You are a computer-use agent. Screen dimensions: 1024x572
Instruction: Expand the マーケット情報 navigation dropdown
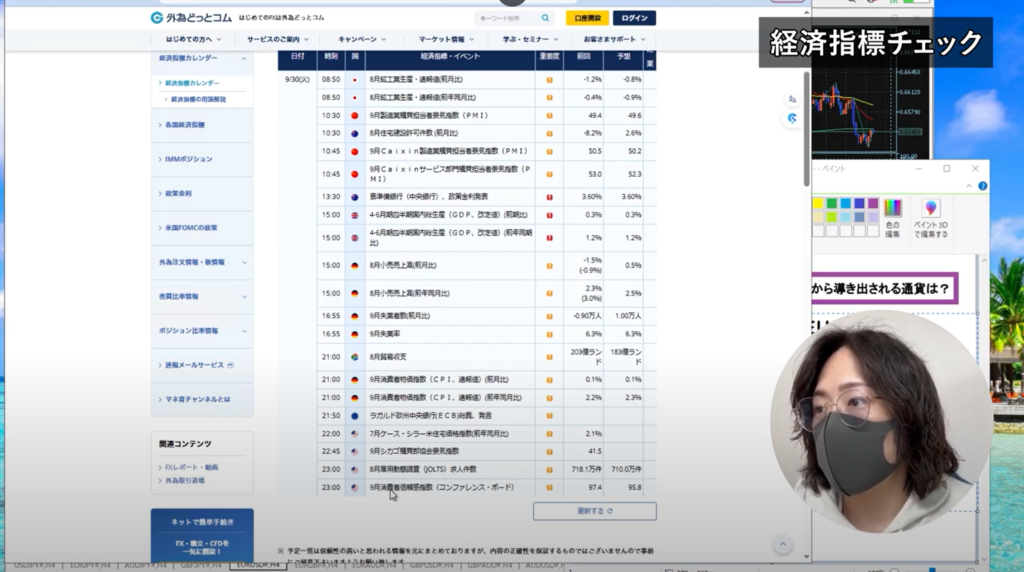pos(449,39)
